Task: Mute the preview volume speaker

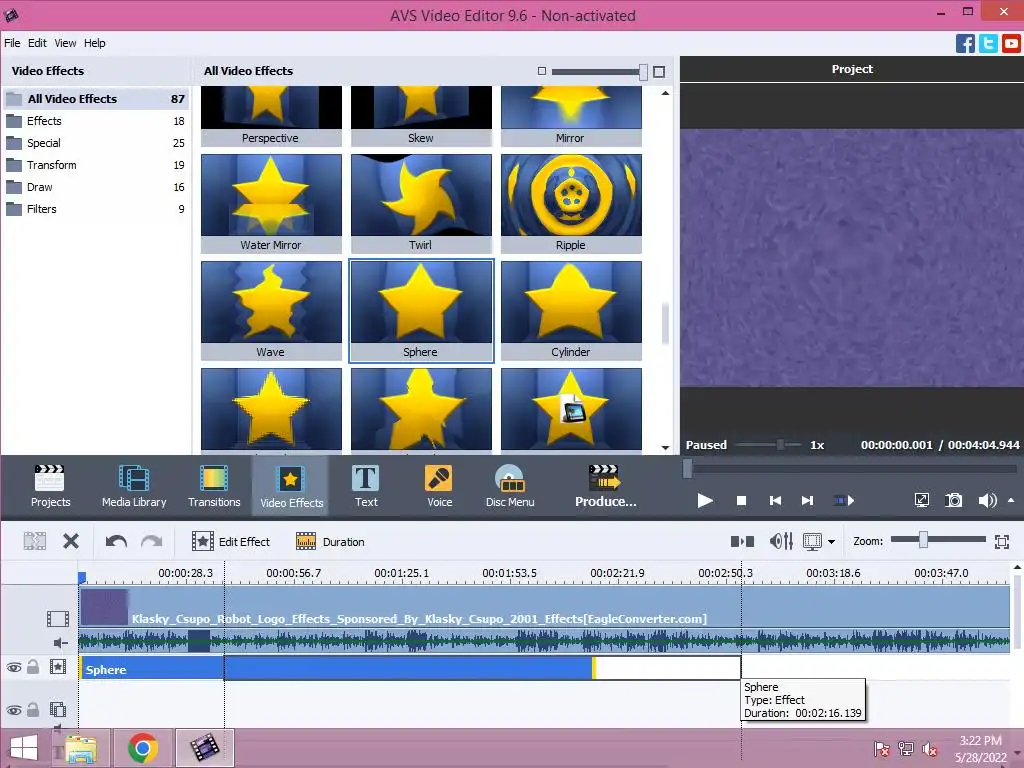Action: pos(987,500)
